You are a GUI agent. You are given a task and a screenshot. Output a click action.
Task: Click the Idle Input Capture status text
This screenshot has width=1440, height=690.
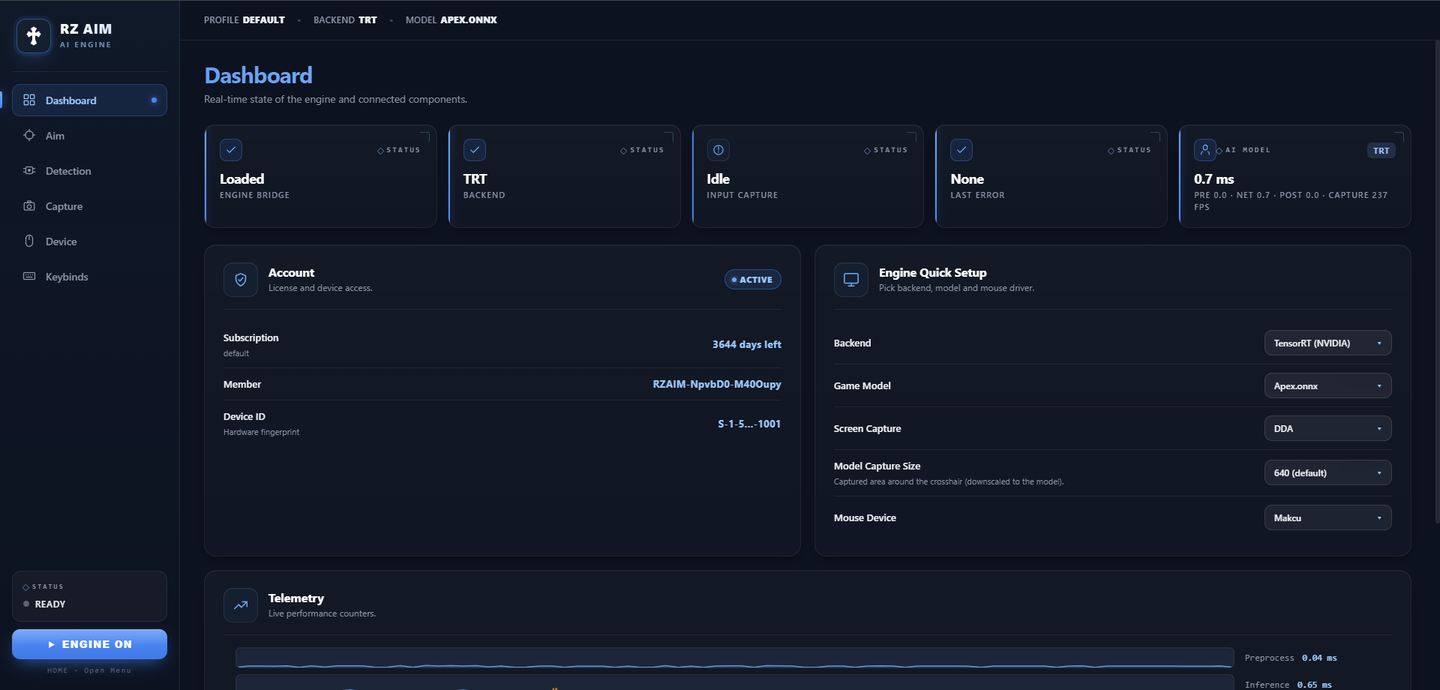718,179
